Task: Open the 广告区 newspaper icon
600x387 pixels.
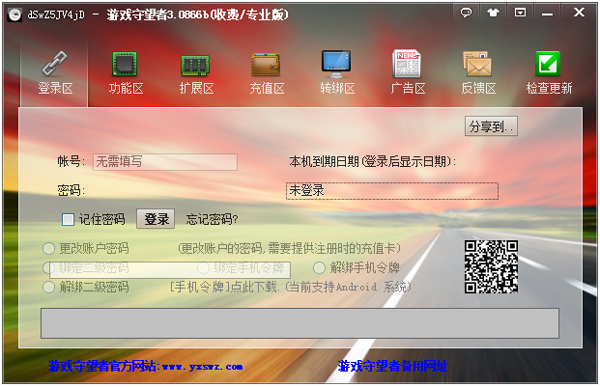Action: pyautogui.click(x=406, y=64)
